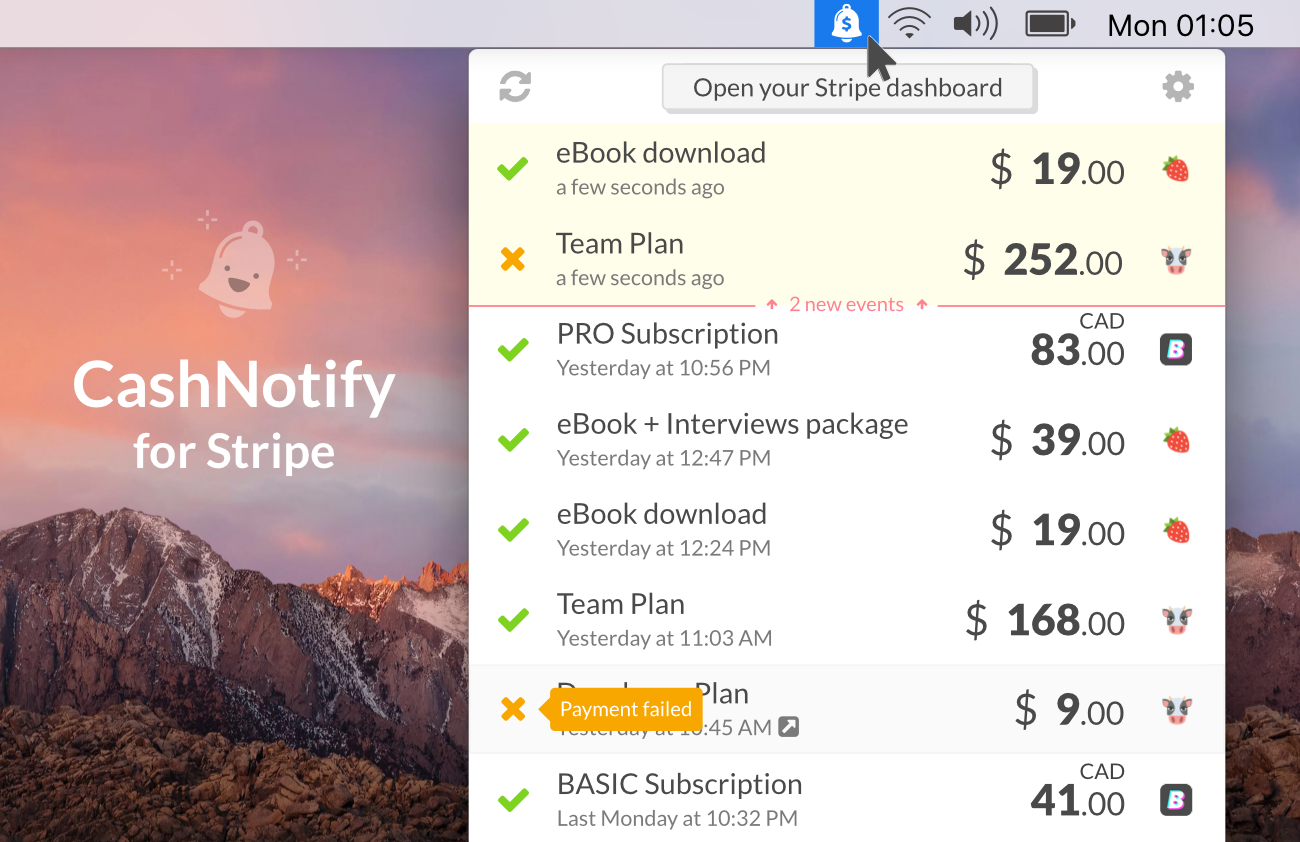Open your Stripe dashboard
The width and height of the screenshot is (1300, 842).
(848, 88)
